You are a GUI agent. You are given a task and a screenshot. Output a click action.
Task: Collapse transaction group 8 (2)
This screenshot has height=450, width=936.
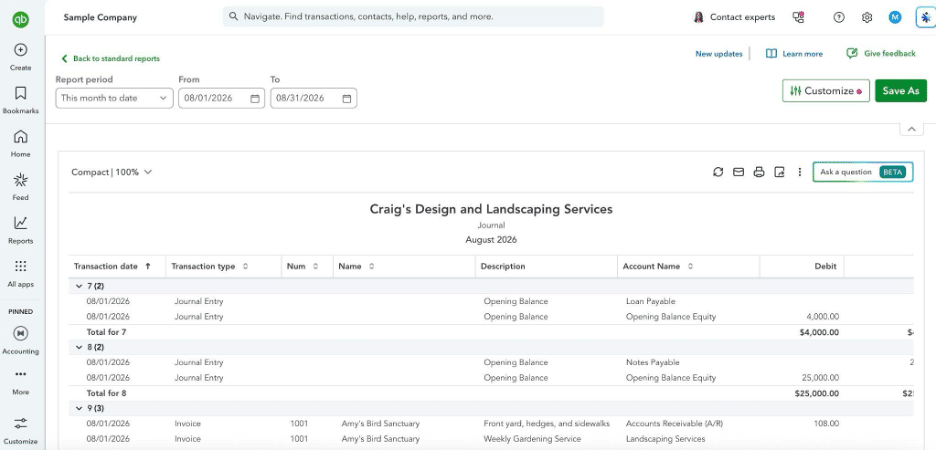[x=79, y=347]
